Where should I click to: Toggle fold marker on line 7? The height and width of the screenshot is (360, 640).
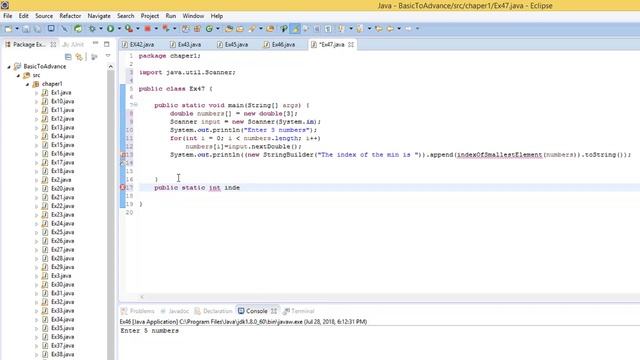pos(136,105)
